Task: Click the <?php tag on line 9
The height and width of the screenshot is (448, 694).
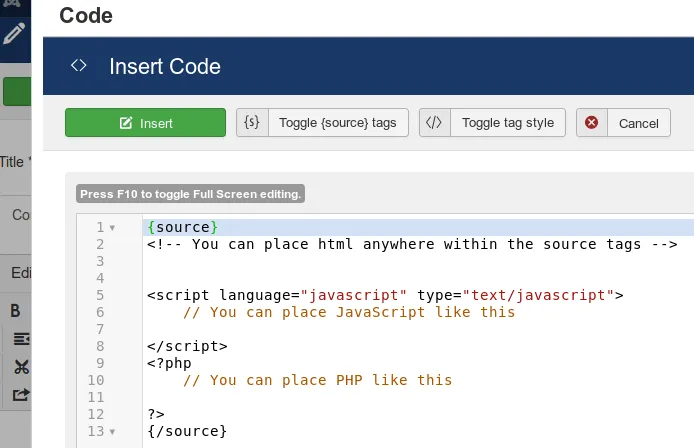Action: [x=169, y=363]
